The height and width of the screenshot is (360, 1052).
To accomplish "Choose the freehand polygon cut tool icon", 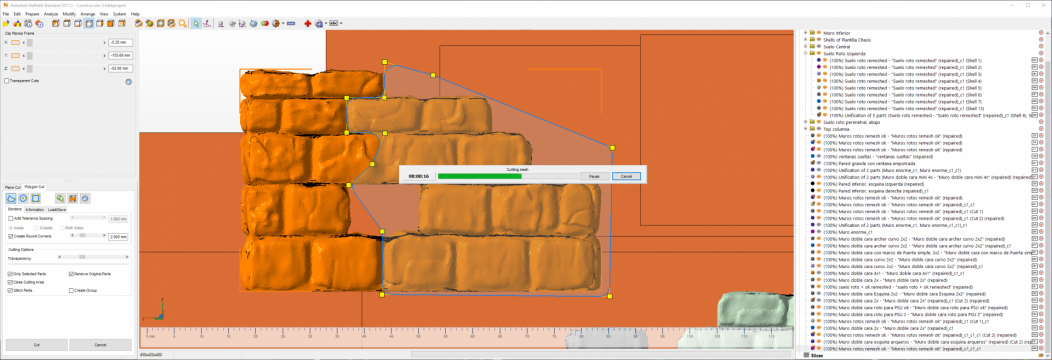I will coord(11,198).
